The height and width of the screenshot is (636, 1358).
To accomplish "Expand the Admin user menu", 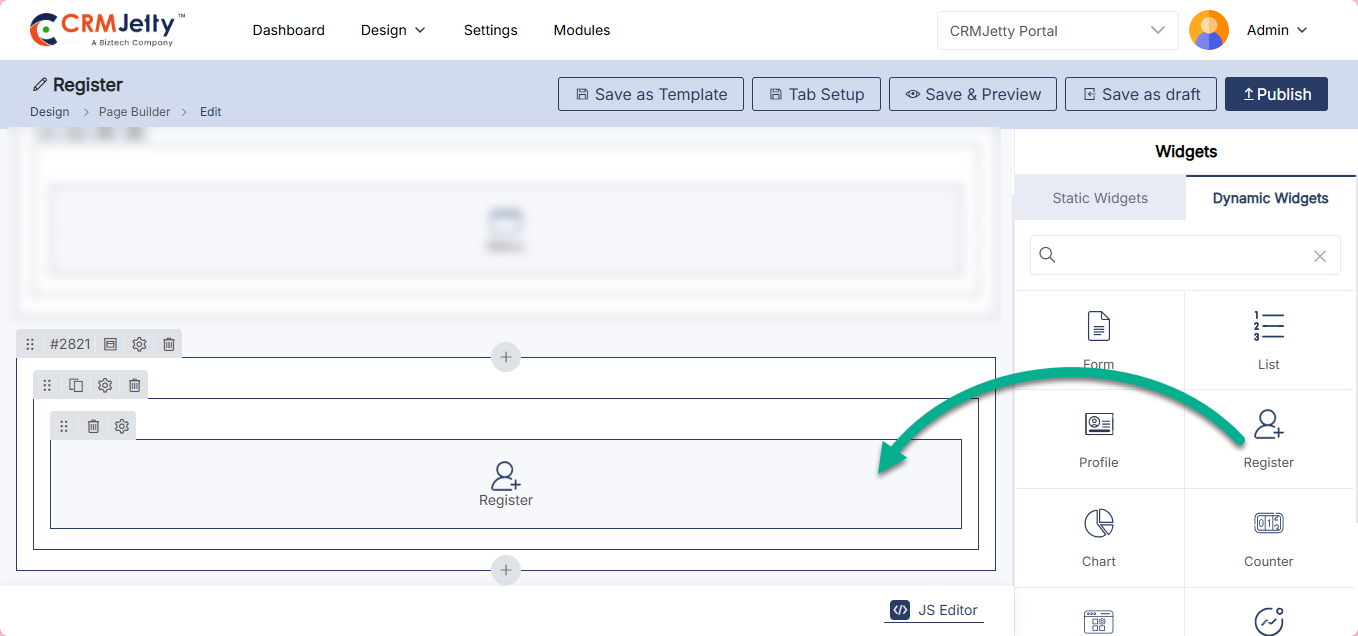I will point(1277,30).
